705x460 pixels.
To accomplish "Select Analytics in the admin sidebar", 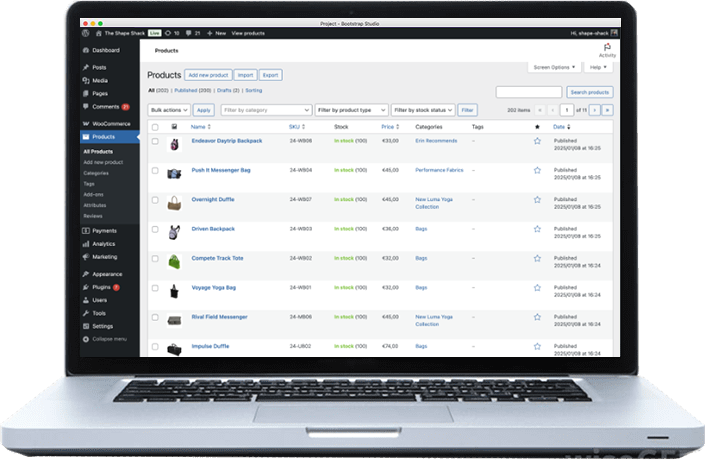I will coord(103,244).
